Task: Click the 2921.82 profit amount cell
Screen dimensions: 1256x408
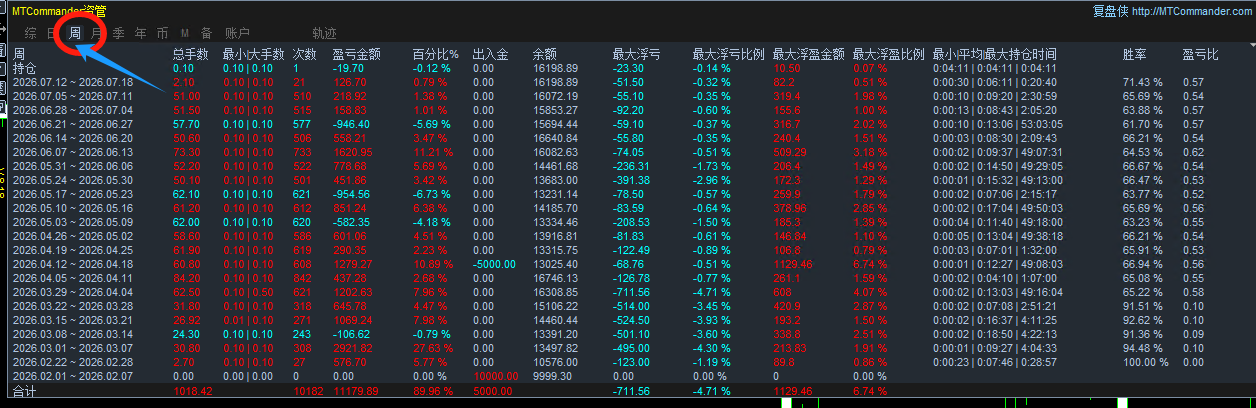Action: pyautogui.click(x=350, y=348)
